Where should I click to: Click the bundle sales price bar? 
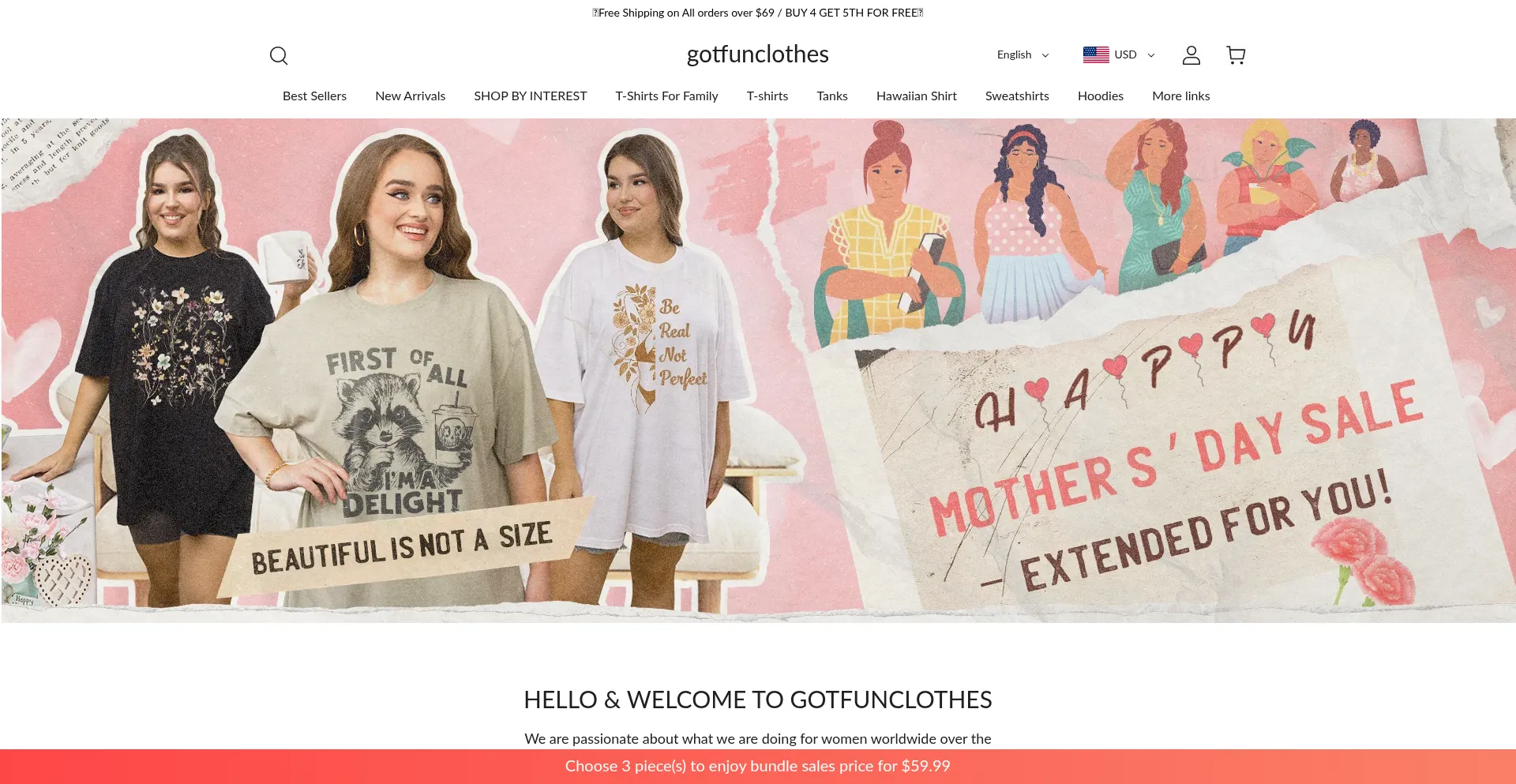[758, 766]
